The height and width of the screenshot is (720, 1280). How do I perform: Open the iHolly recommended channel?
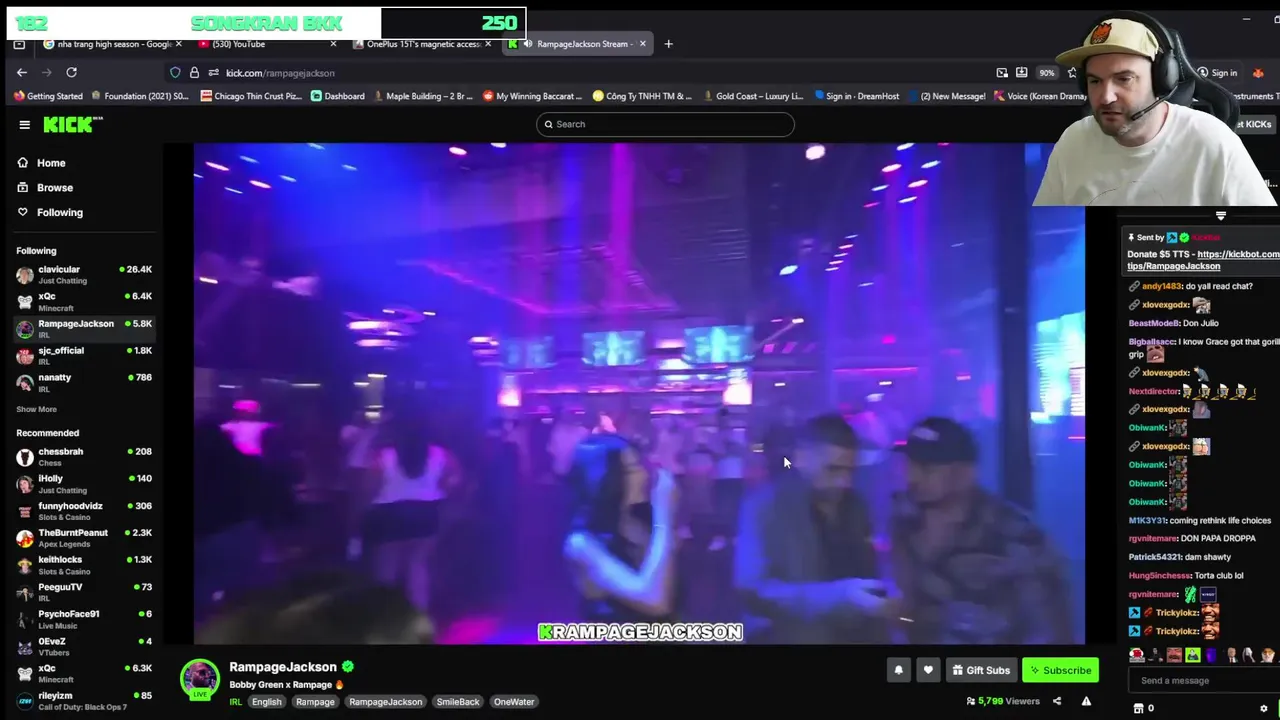tap(84, 483)
